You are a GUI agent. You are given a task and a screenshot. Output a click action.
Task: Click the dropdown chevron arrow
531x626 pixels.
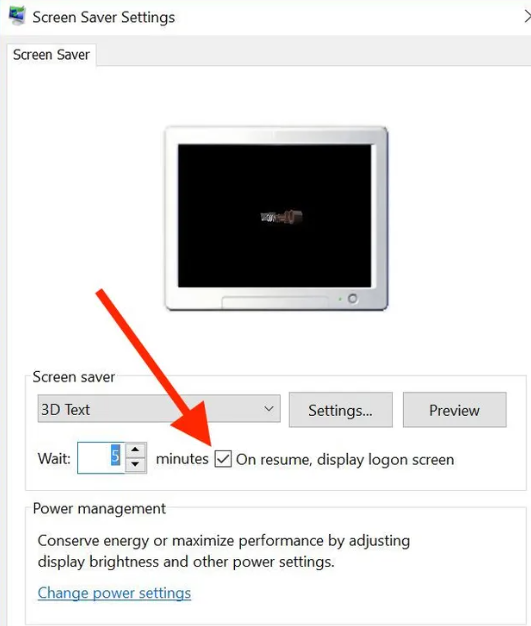(x=269, y=409)
